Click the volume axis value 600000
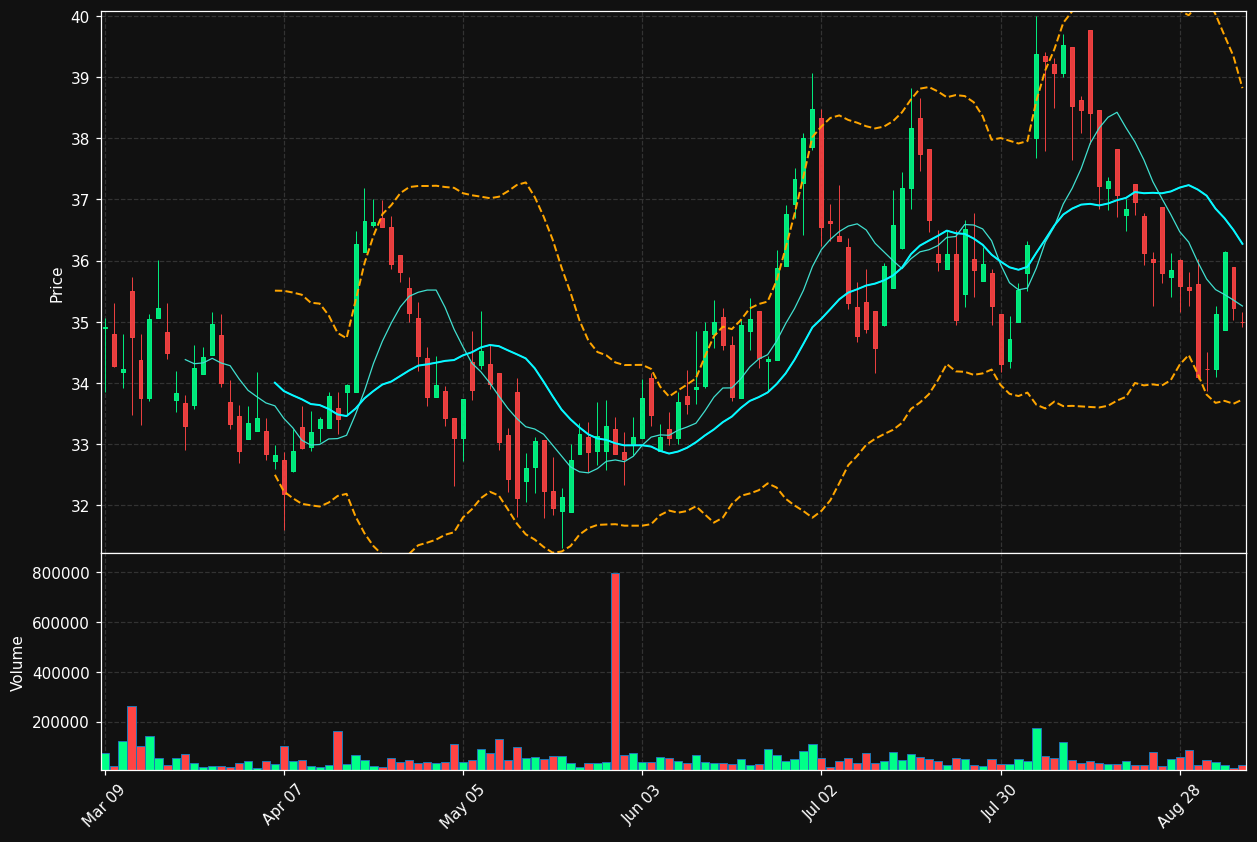The width and height of the screenshot is (1257, 842). tap(59, 623)
